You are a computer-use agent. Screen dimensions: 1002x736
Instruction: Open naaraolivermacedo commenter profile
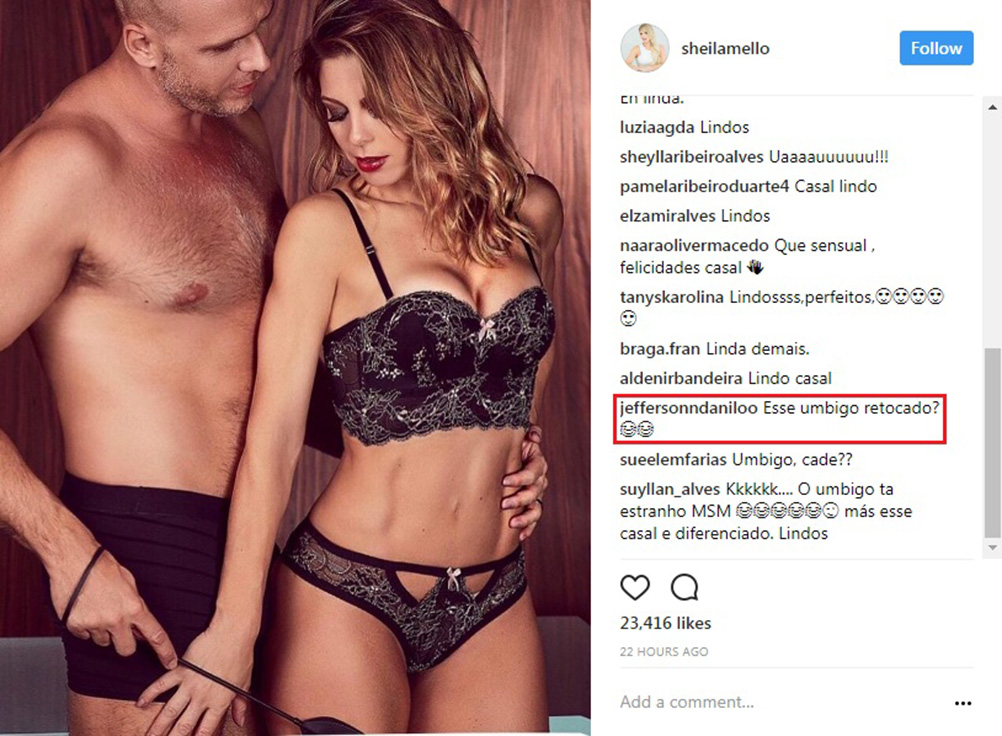(x=694, y=246)
